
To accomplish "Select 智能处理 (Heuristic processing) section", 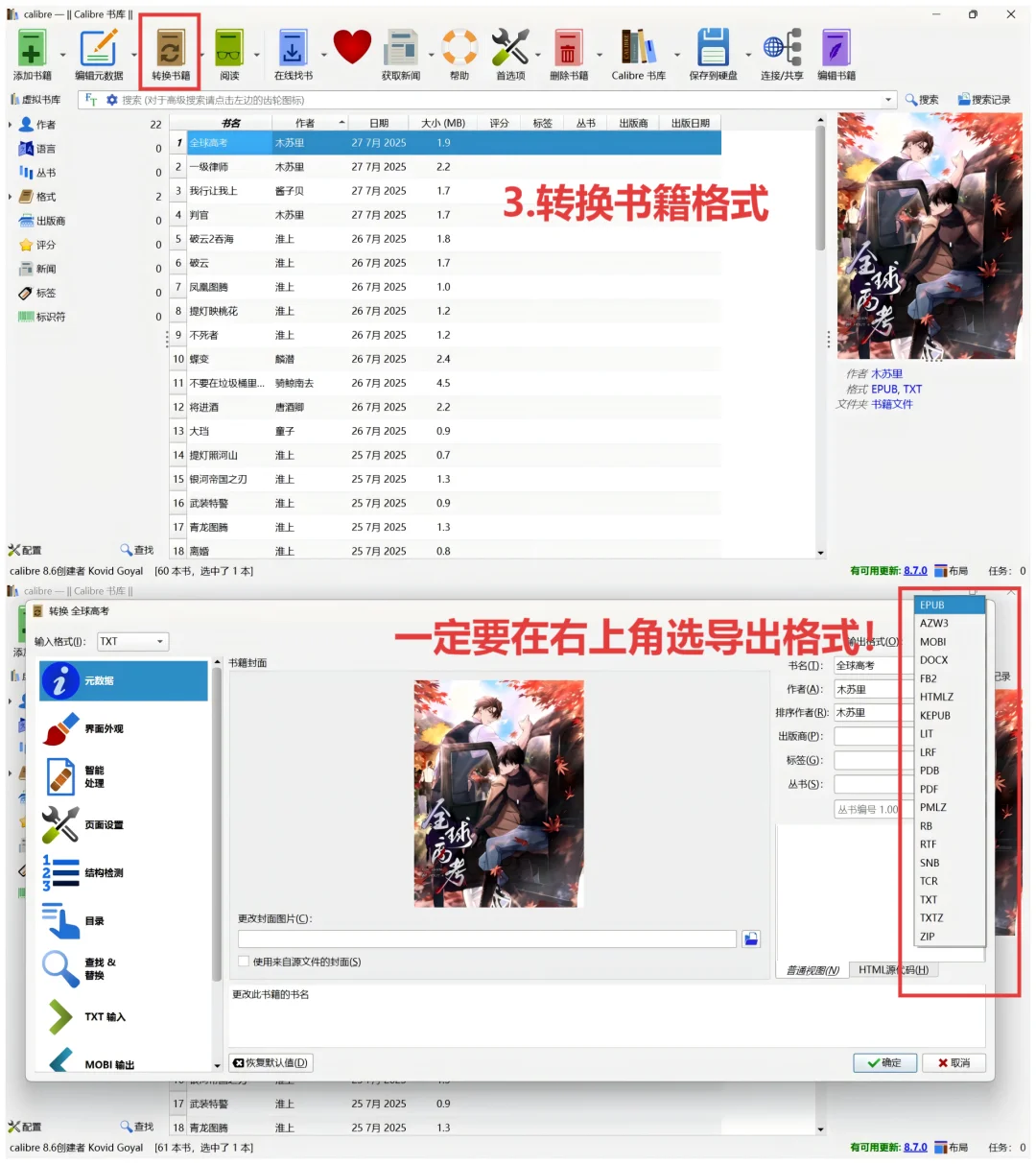I will tap(124, 777).
